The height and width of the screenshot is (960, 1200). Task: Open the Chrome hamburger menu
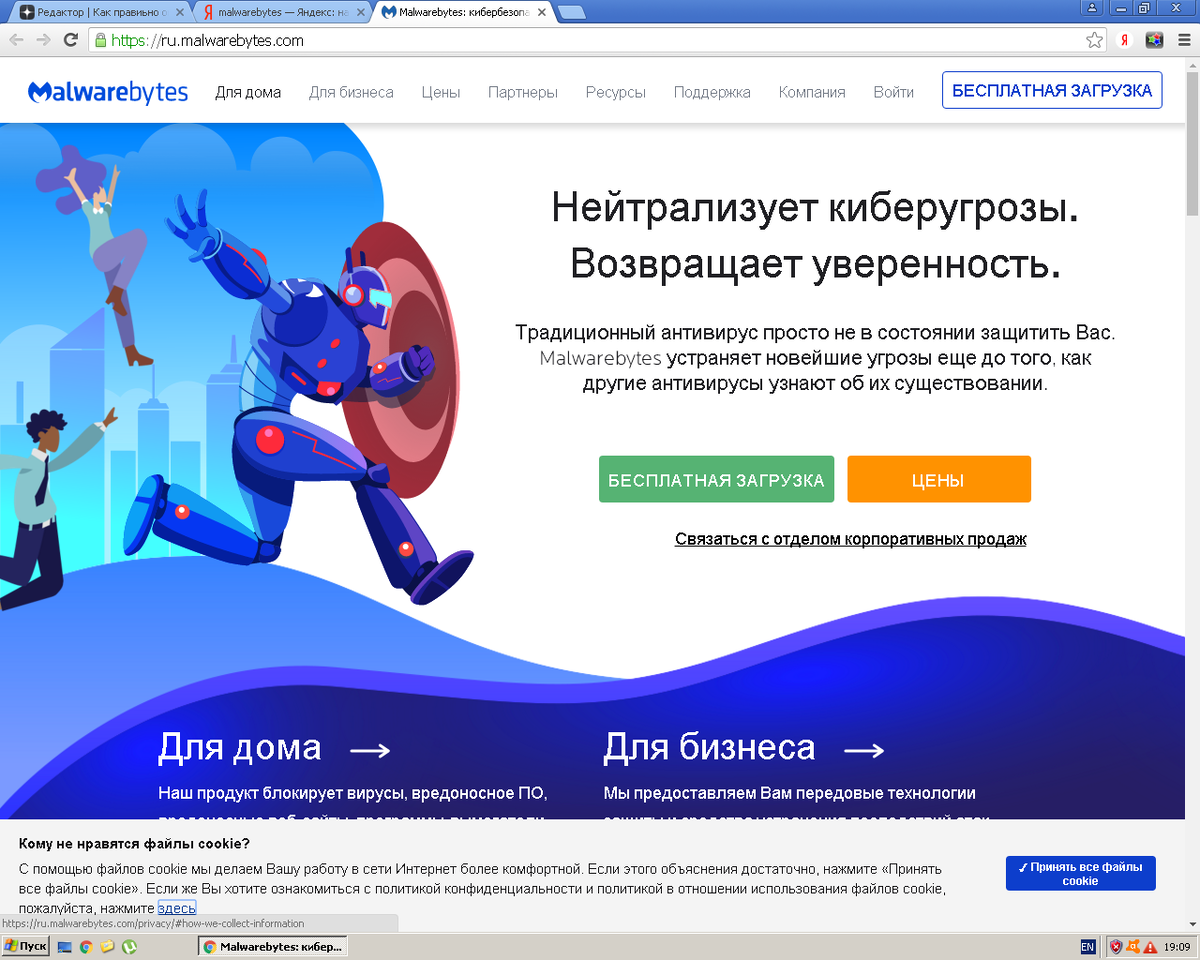pyautogui.click(x=1182, y=41)
